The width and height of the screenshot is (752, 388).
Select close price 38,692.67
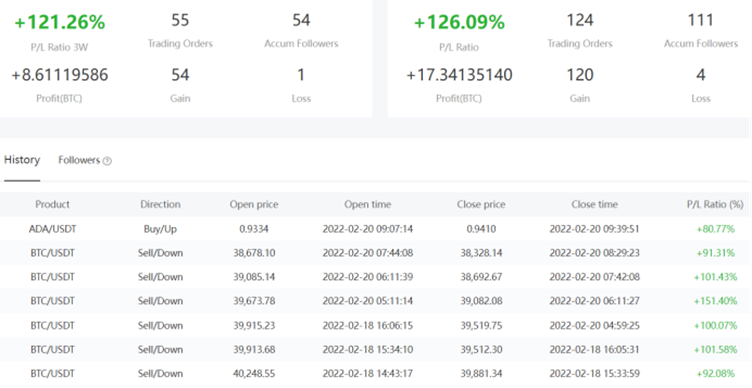pos(481,277)
